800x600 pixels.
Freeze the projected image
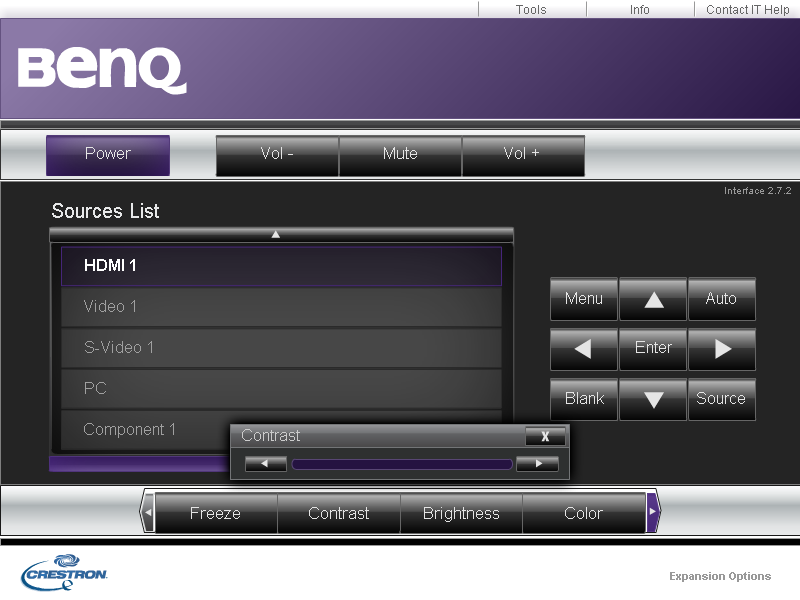[x=216, y=513]
